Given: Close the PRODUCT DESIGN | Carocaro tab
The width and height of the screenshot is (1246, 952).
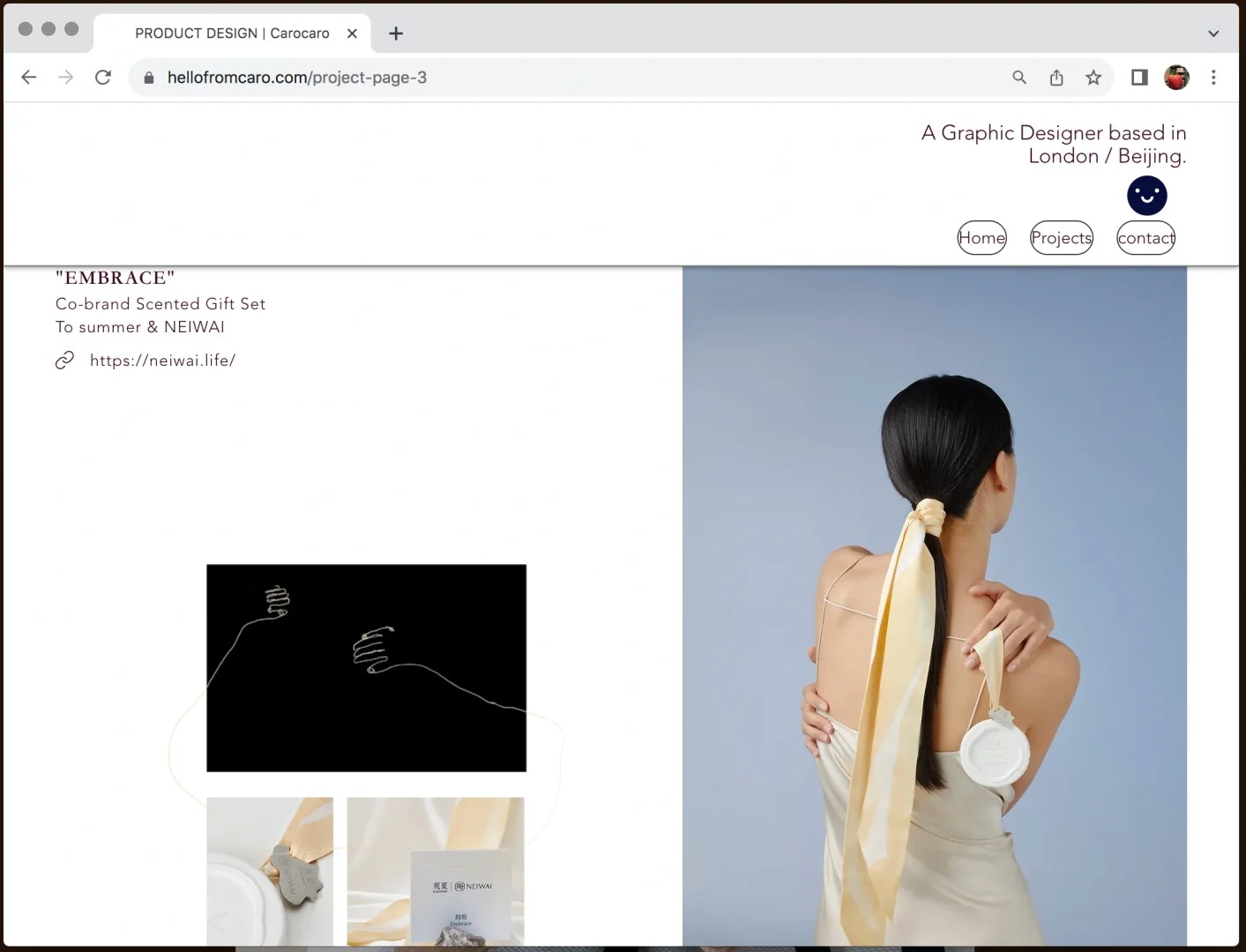Looking at the screenshot, I should coord(352,33).
